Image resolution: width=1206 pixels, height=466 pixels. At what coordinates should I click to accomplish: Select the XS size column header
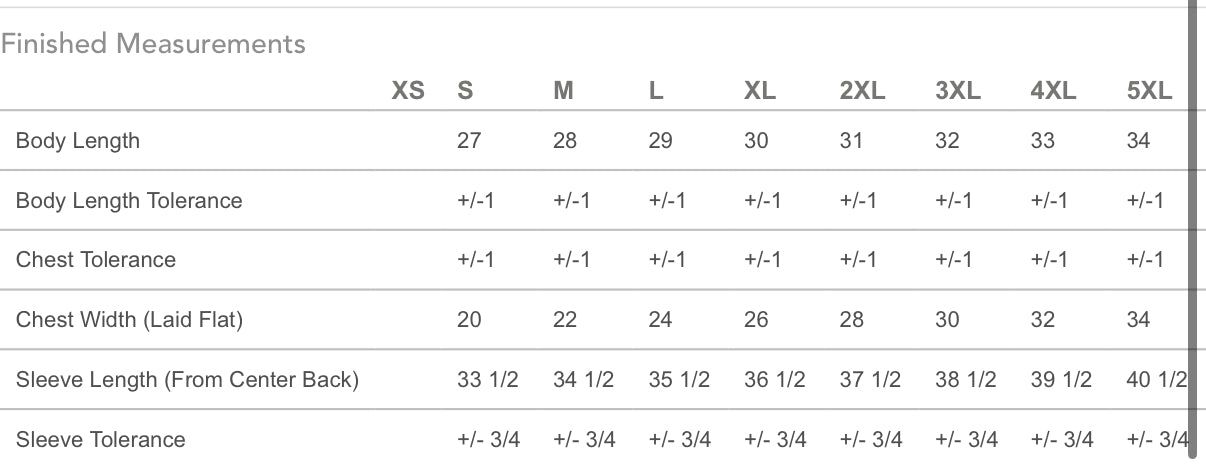(x=407, y=91)
